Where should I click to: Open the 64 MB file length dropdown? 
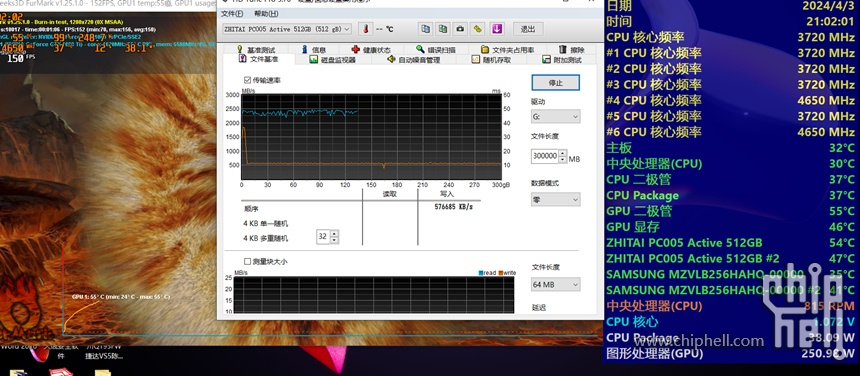tap(555, 284)
